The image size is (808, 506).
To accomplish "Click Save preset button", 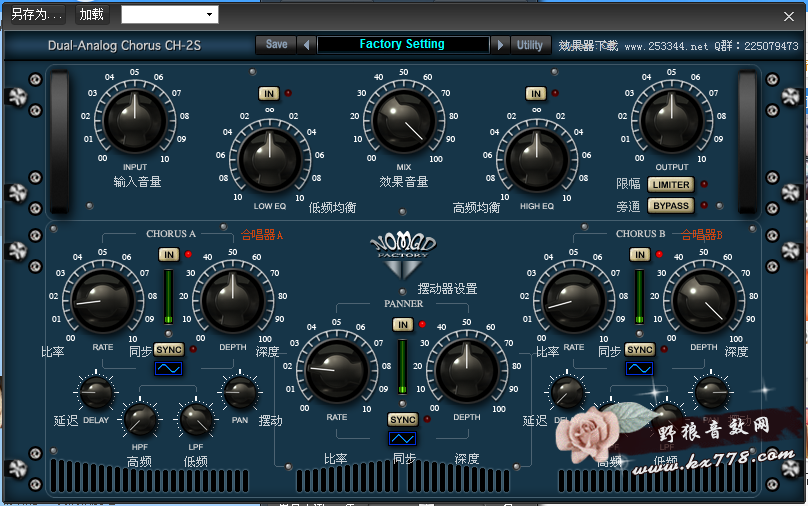I will coord(276,45).
